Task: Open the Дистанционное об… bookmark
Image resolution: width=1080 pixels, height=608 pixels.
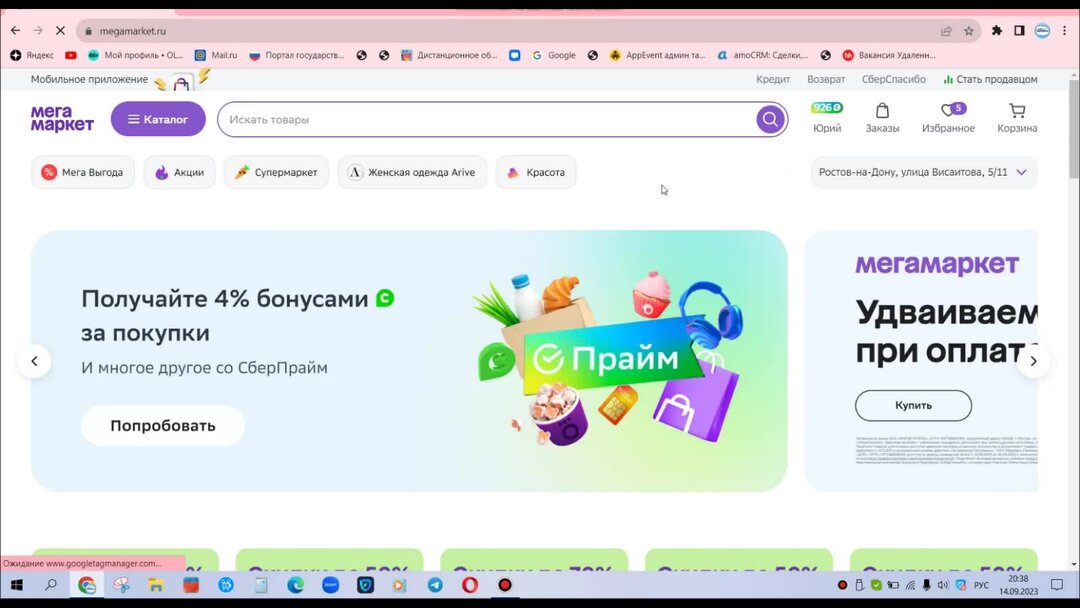Action: pos(449,55)
